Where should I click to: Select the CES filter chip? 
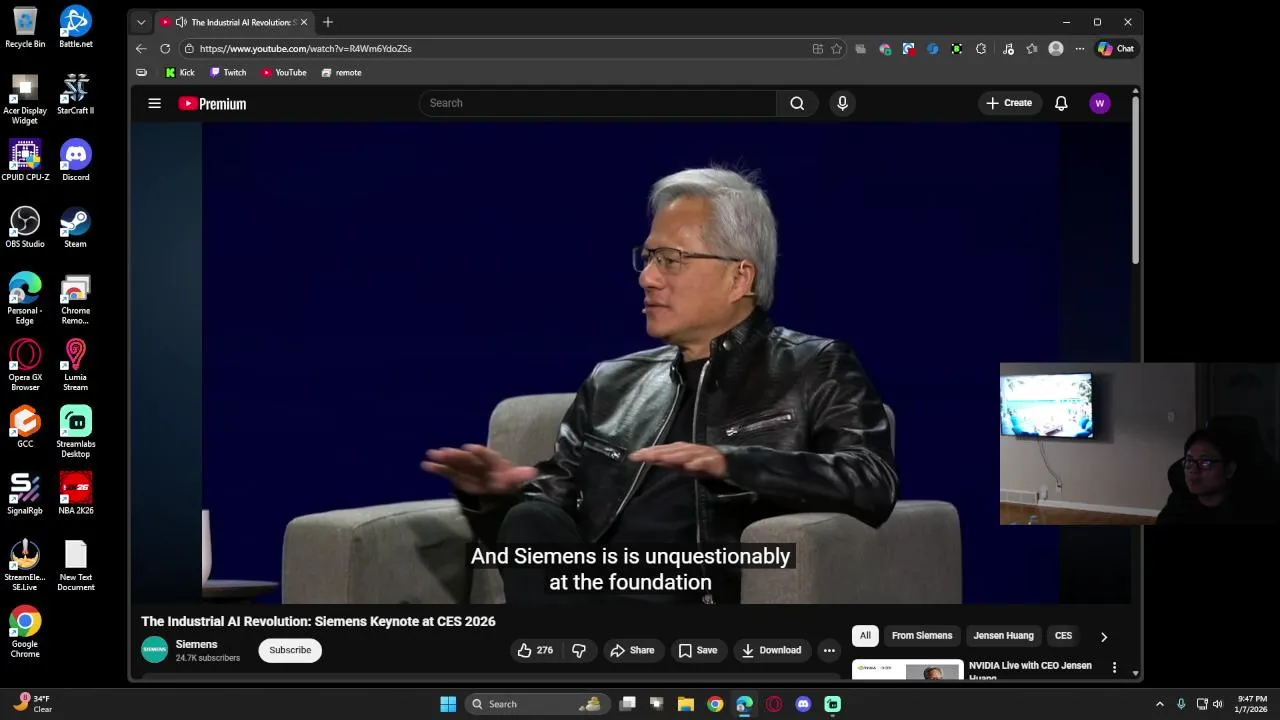point(1063,636)
